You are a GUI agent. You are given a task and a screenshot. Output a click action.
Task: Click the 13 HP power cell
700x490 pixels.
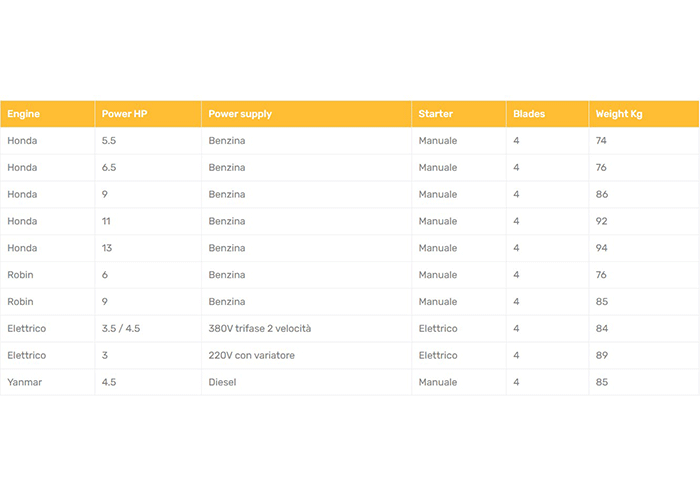pos(148,248)
